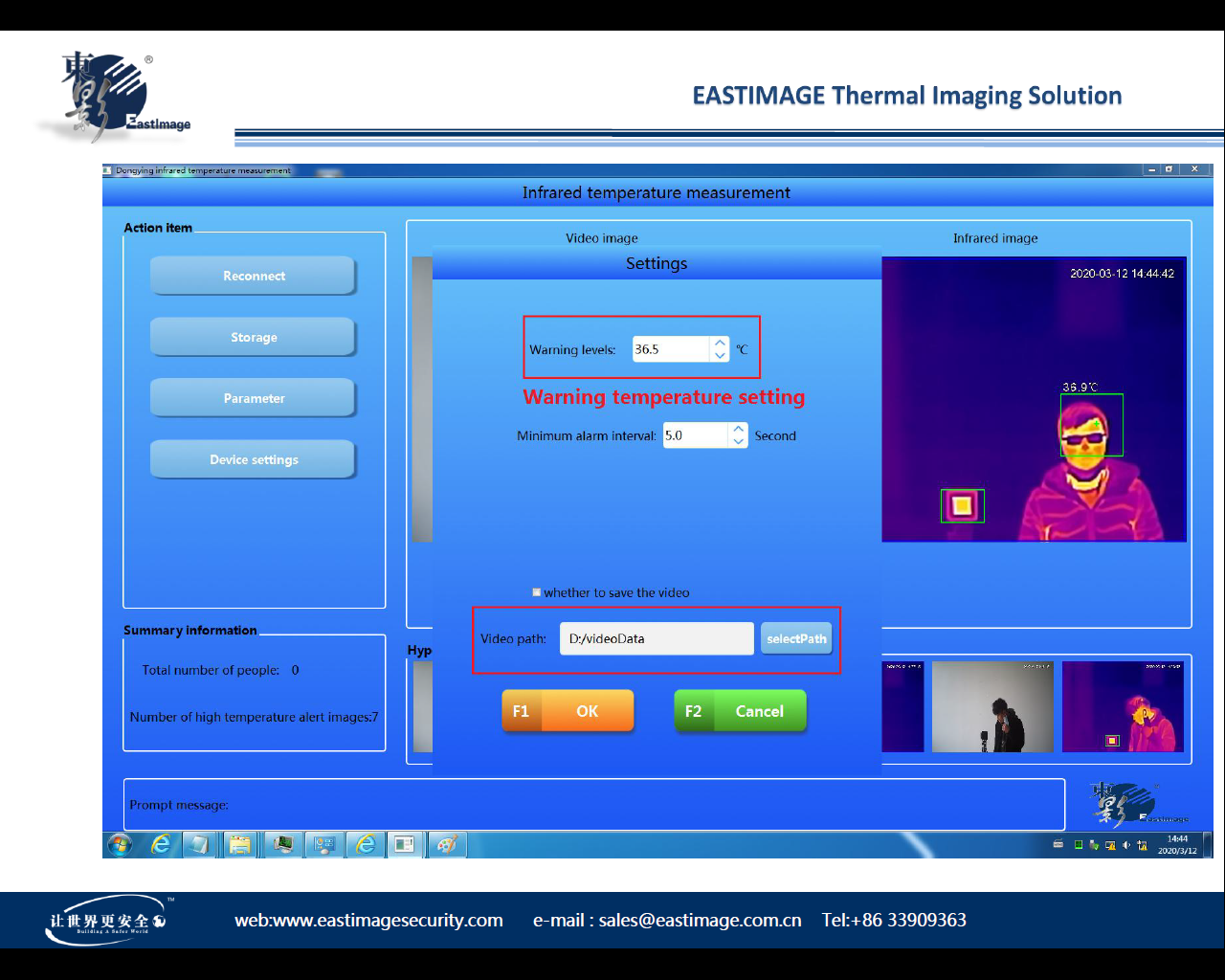Click the Windows Start orb
This screenshot has height=980, width=1225.
[120, 845]
